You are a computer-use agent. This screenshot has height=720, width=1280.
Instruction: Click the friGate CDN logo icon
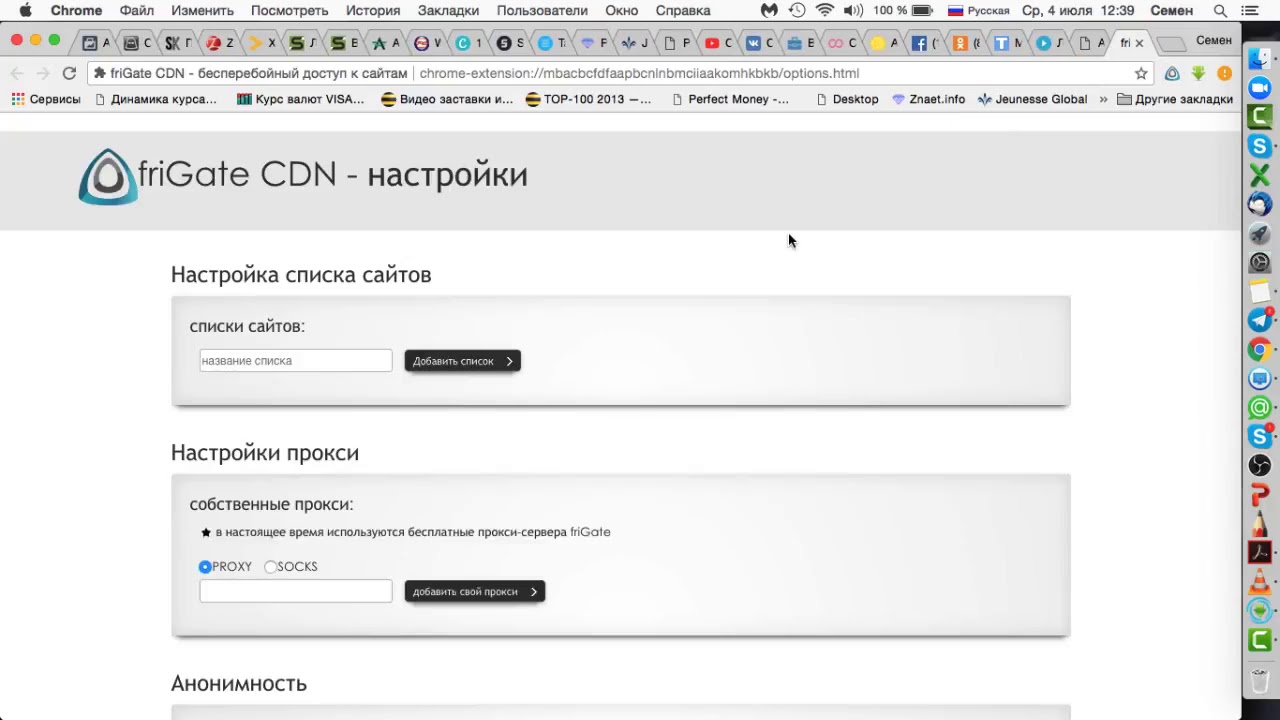pyautogui.click(x=108, y=177)
